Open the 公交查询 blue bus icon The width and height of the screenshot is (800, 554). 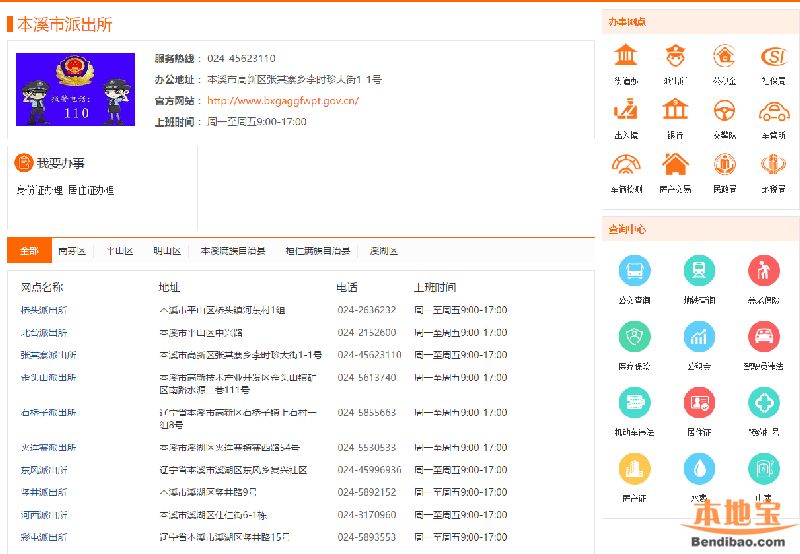point(634,271)
